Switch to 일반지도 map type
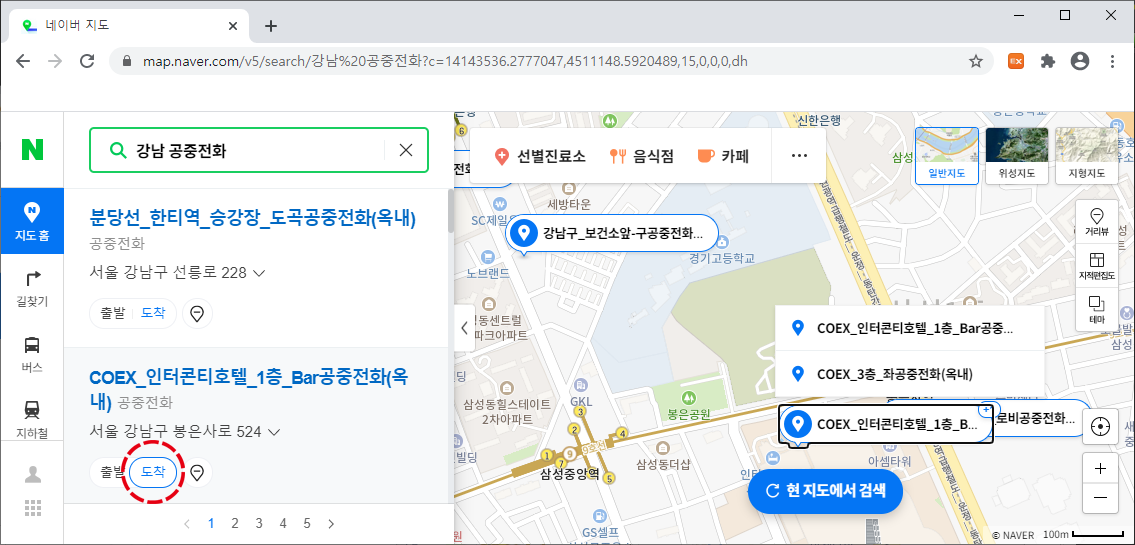This screenshot has height=545, width=1135. pyautogui.click(x=947, y=155)
